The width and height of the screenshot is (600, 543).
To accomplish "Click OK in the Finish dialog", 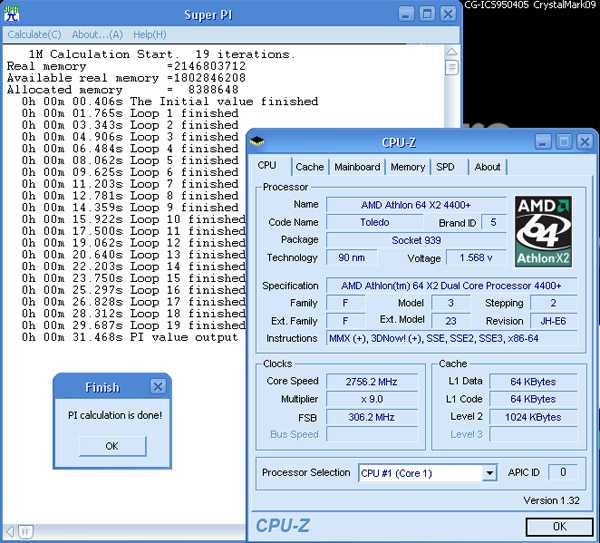I will [112, 446].
